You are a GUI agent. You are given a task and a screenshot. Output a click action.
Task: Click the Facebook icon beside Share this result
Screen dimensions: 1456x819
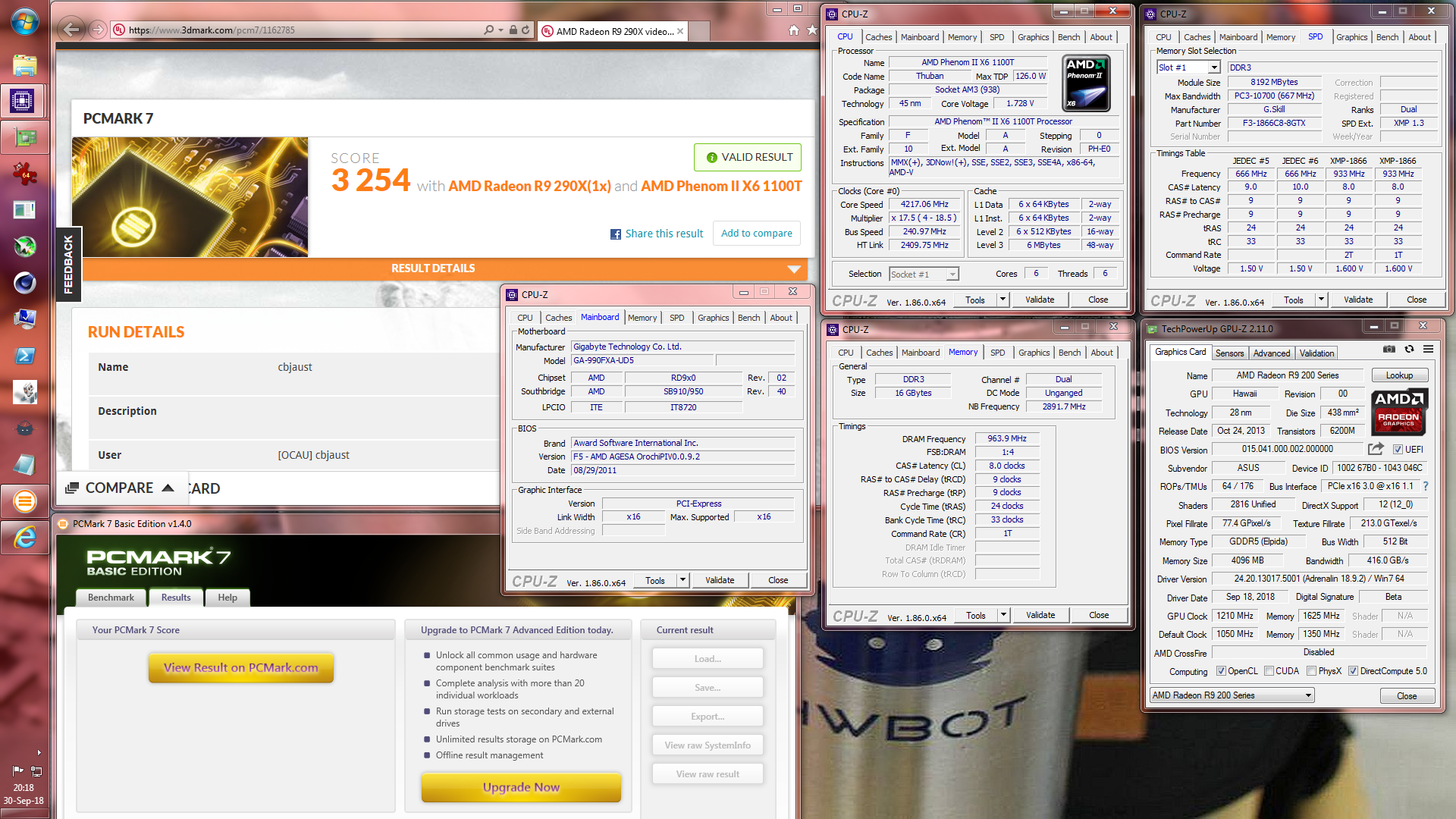click(616, 234)
